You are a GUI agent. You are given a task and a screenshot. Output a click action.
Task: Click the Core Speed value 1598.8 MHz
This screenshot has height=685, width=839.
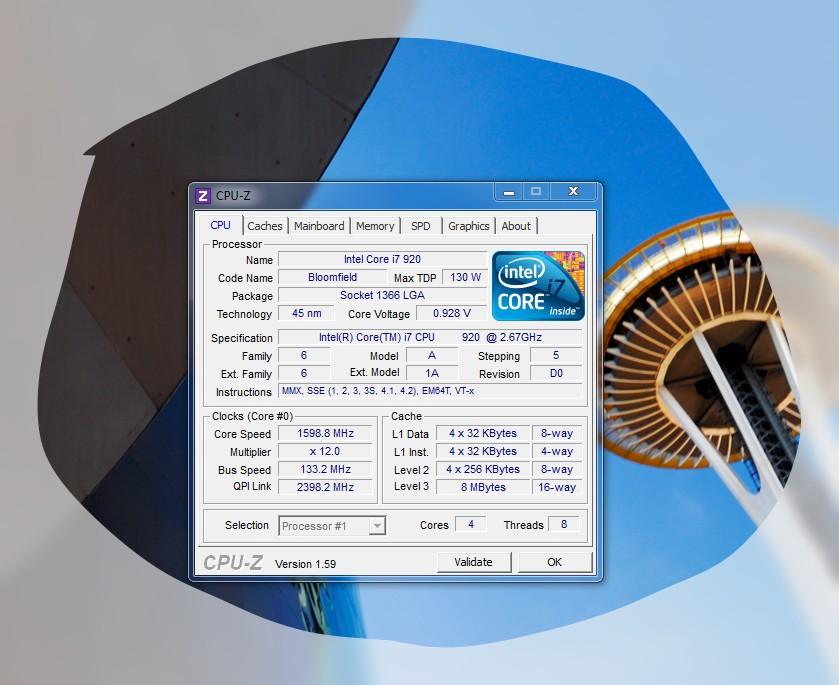pos(325,433)
